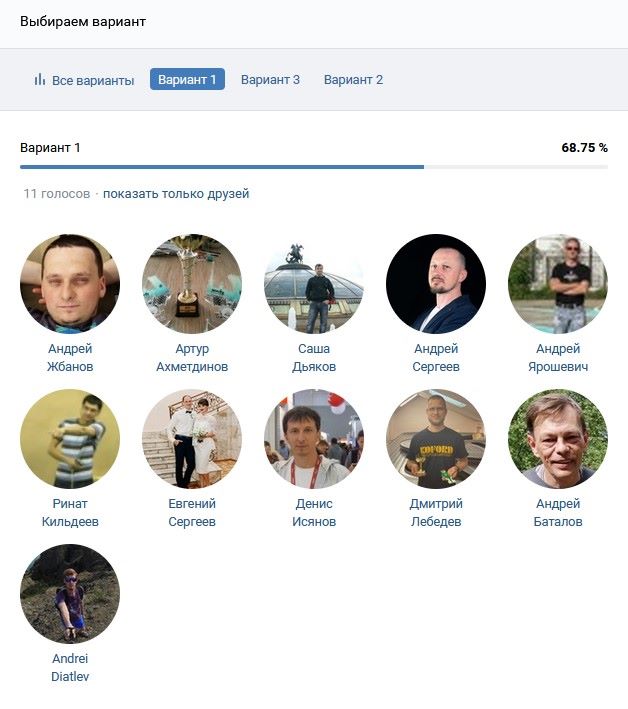Open Денис Исянов's profile photo
This screenshot has height=709, width=628.
(314, 439)
